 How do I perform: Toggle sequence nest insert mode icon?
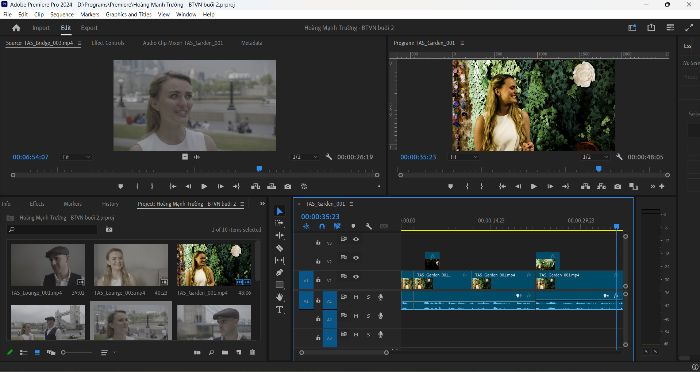306,226
